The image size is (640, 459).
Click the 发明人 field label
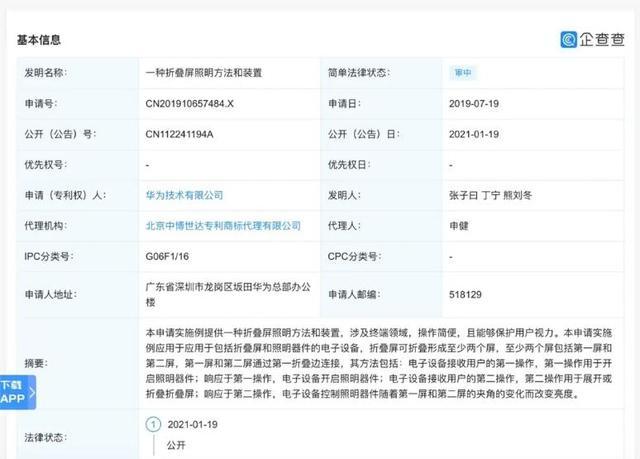344,195
